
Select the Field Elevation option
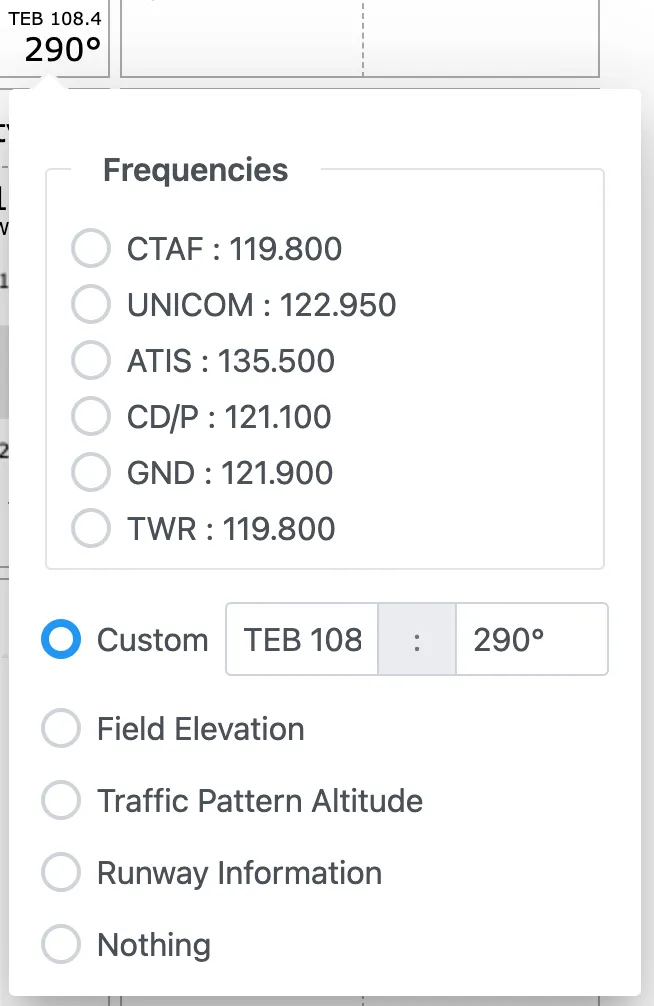[61, 729]
